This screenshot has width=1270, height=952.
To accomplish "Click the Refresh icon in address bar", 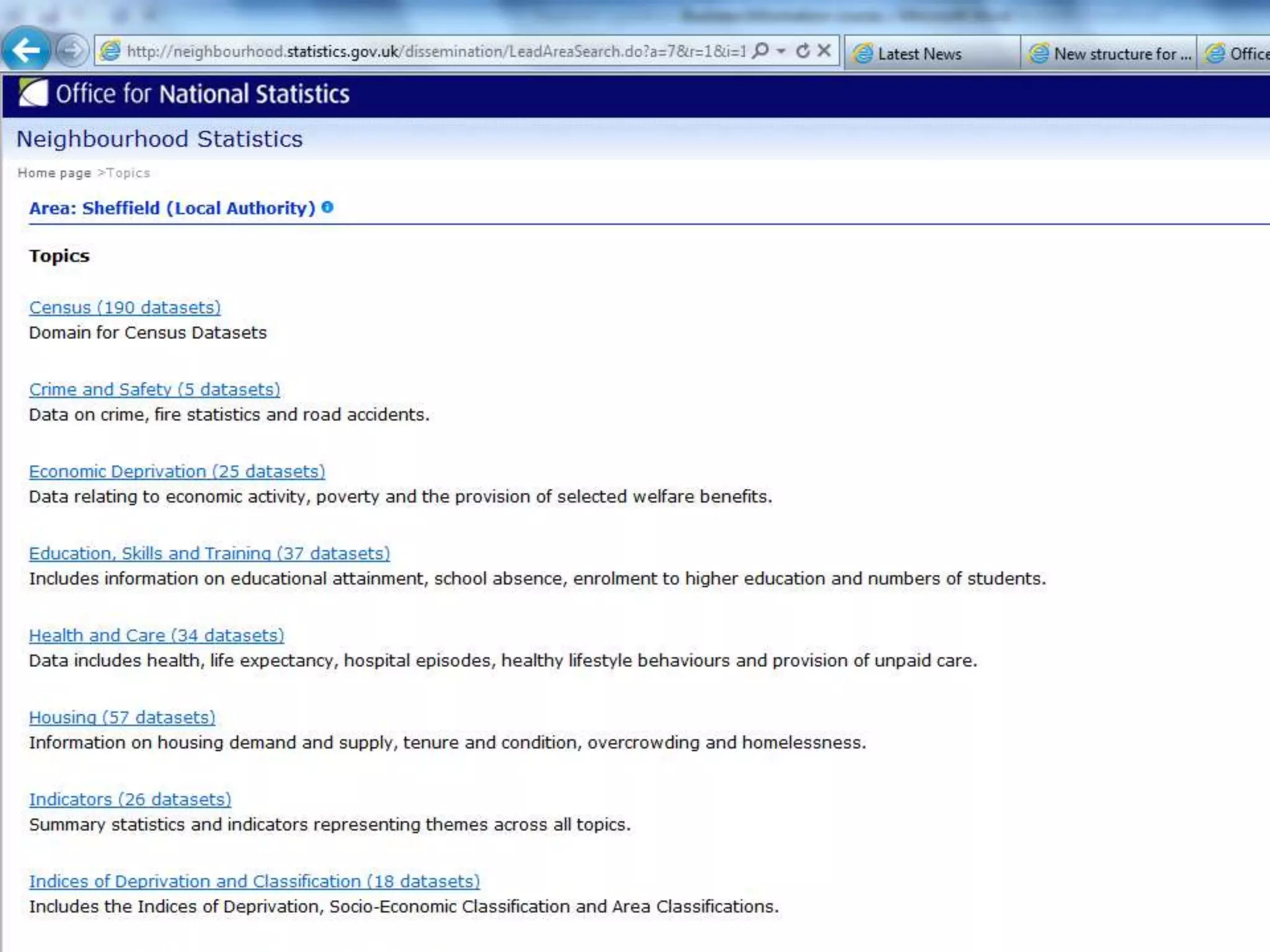I will pos(802,51).
